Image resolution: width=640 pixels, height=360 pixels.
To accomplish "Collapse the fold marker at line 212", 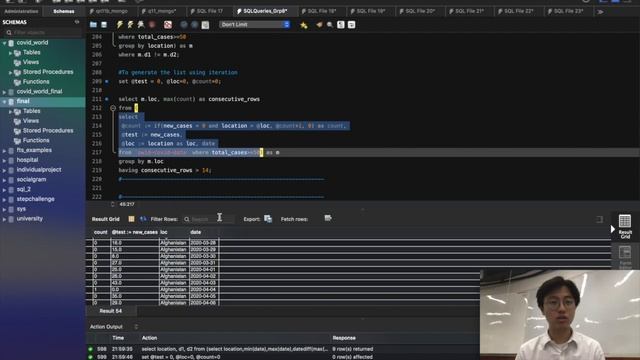I will (113, 108).
